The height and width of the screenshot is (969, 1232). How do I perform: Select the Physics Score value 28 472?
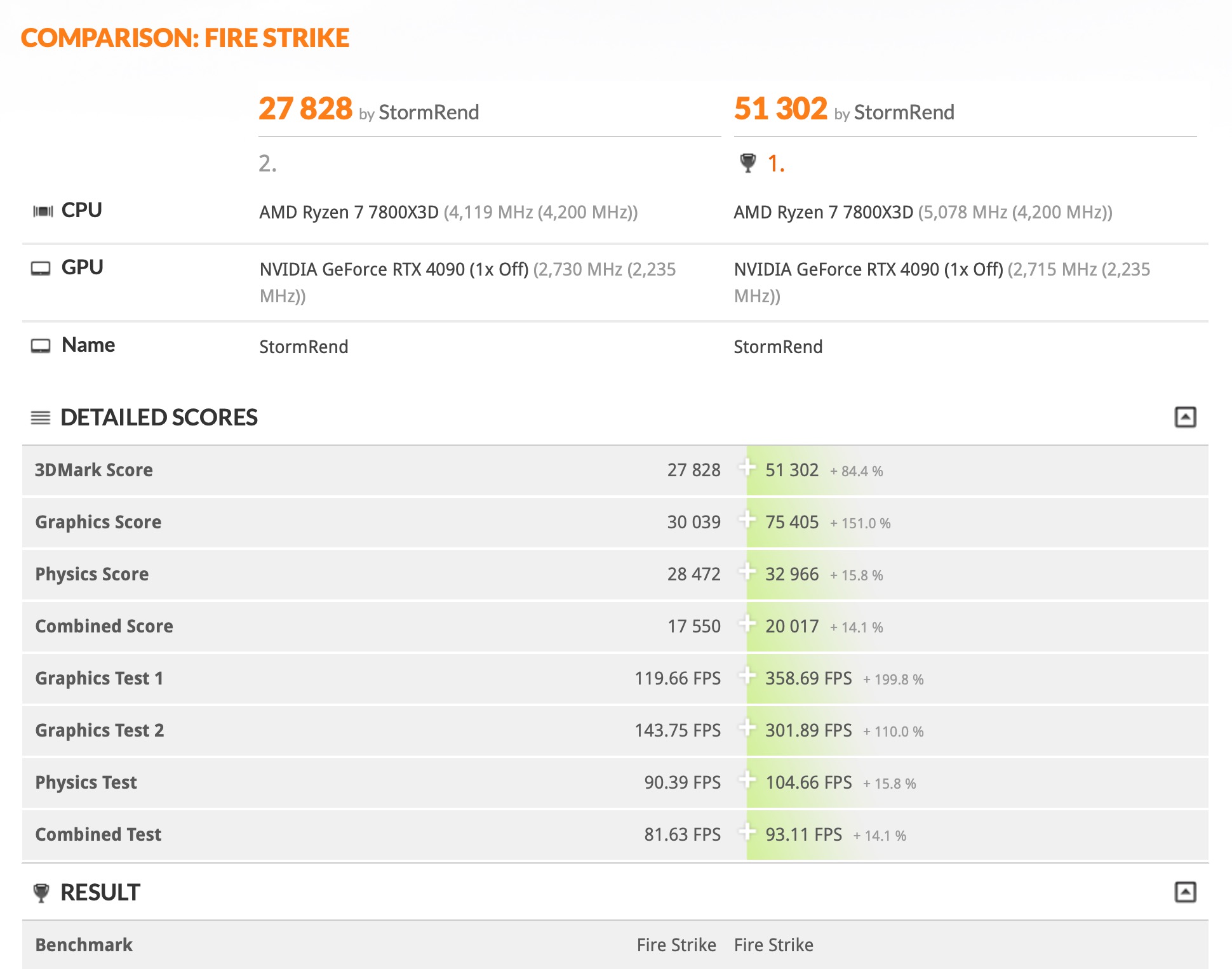point(693,574)
